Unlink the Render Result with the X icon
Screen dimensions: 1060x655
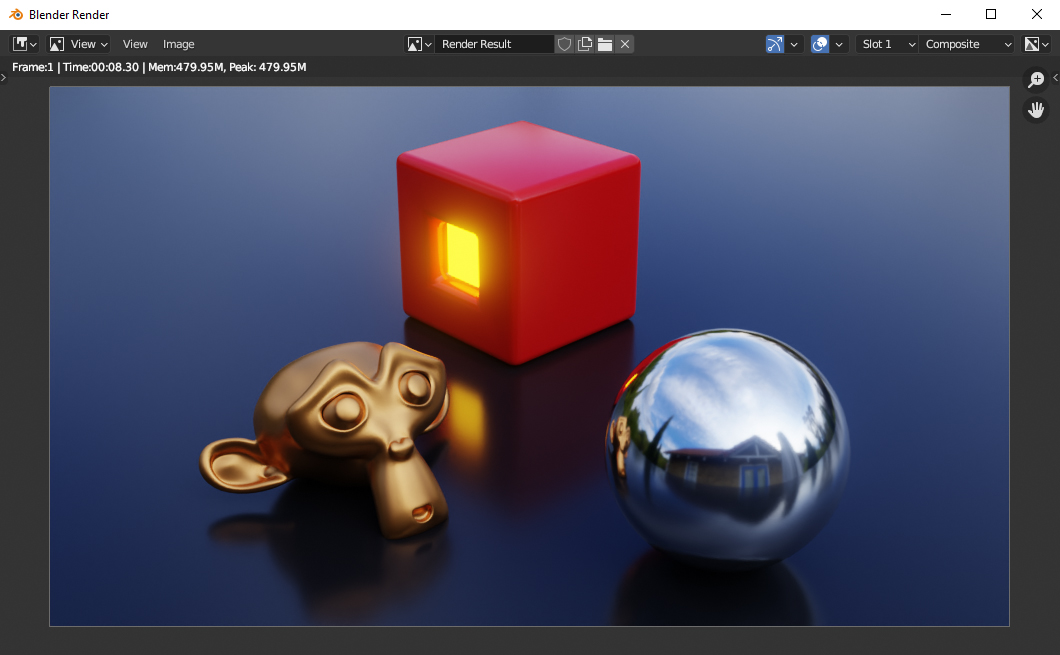coord(624,44)
